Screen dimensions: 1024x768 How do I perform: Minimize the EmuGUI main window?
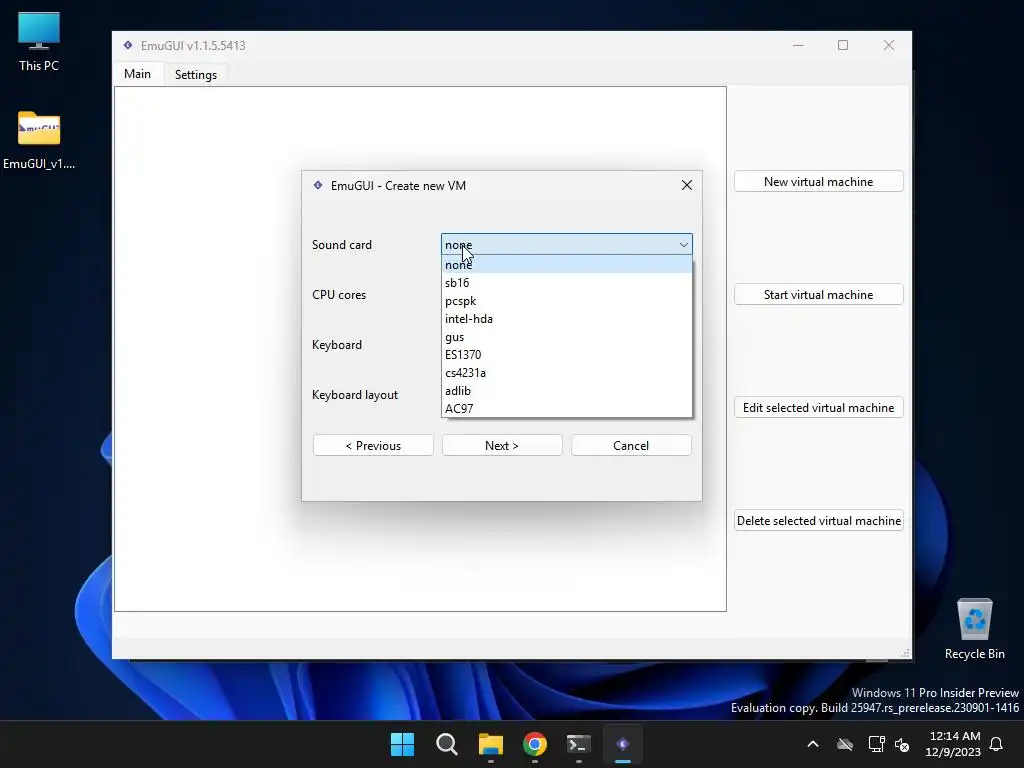(798, 46)
